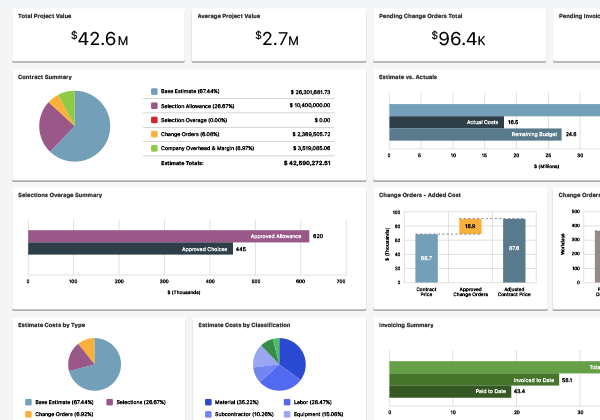Viewport: 600px width, 420px height.
Task: Click the Change Orders swatch under Costs by Type
Action: 28,414
